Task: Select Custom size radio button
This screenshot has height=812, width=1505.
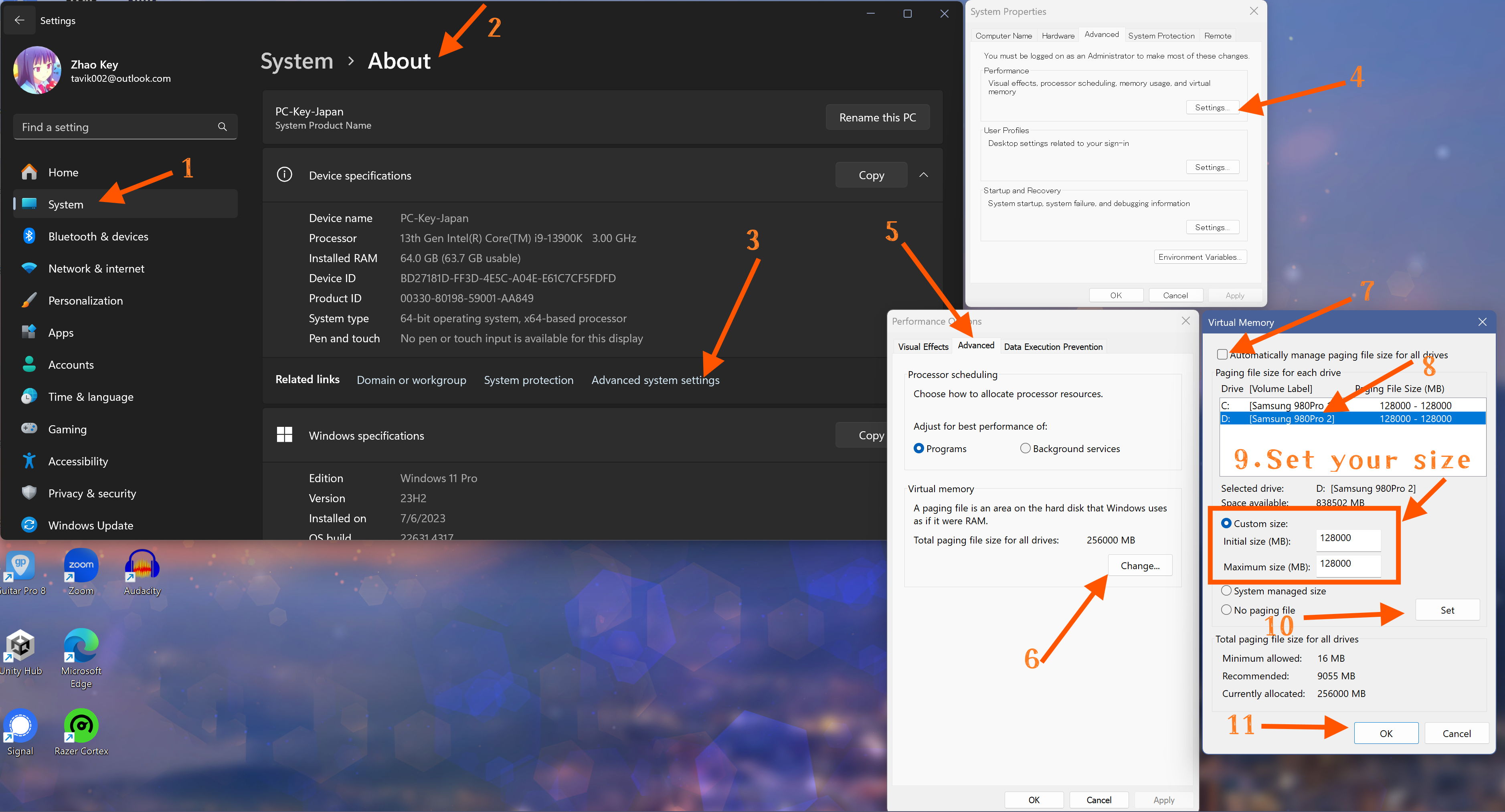Action: point(1226,523)
